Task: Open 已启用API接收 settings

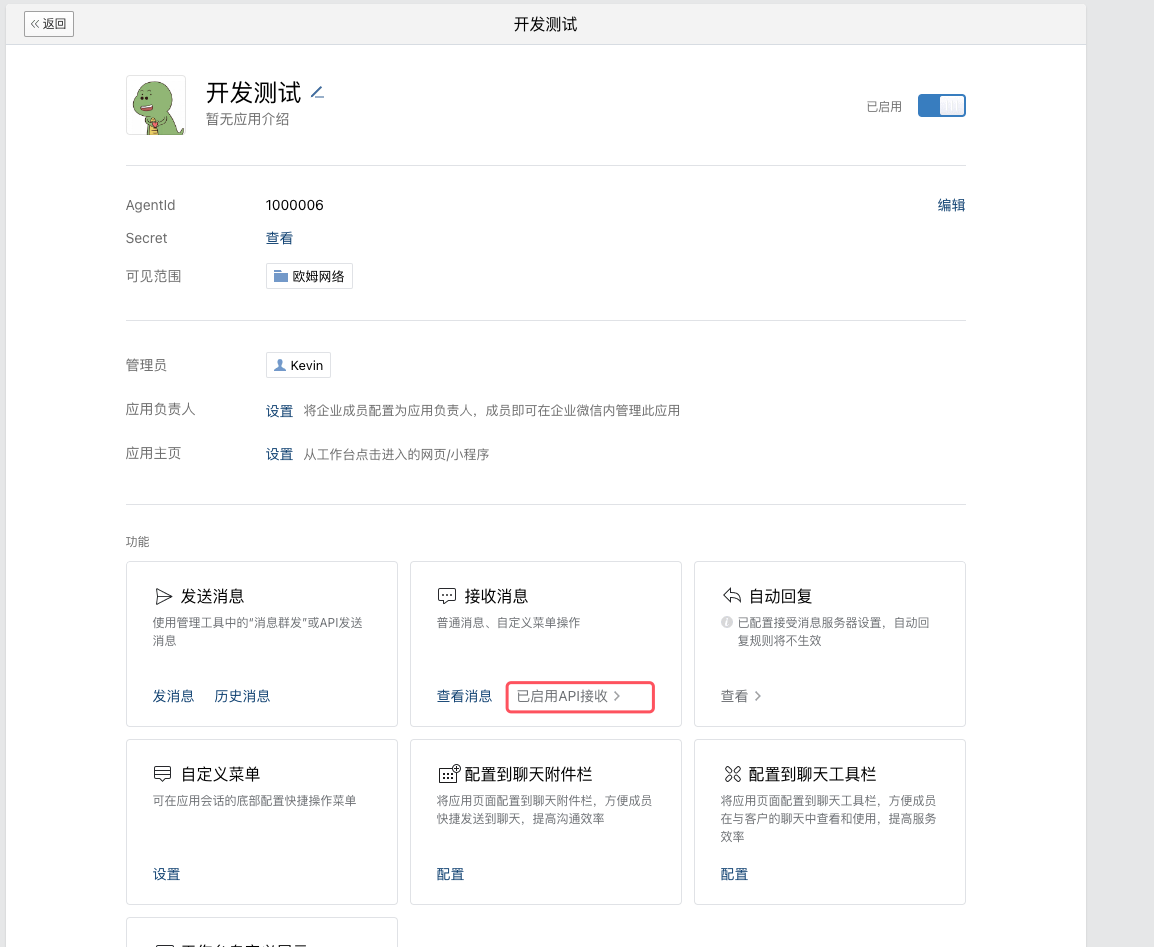Action: [580, 696]
